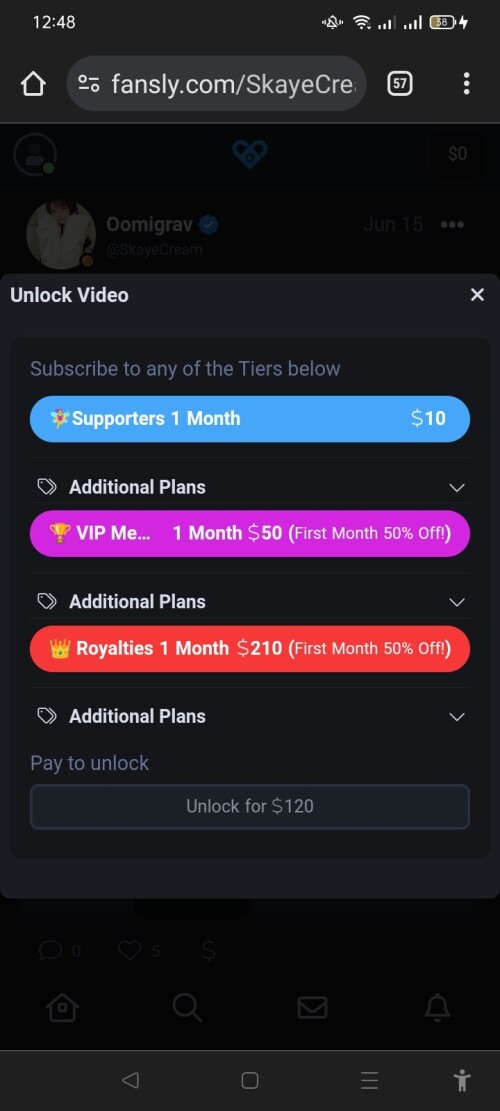Tap the Android back navigation button
The width and height of the screenshot is (500, 1111).
[130, 1080]
